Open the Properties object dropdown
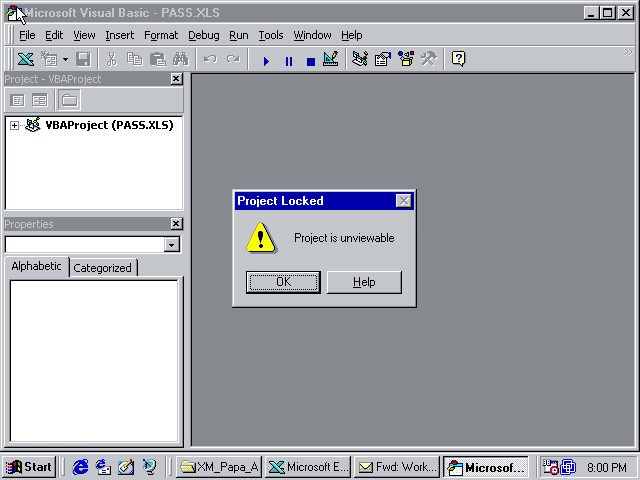This screenshot has width=640, height=480. click(x=171, y=245)
